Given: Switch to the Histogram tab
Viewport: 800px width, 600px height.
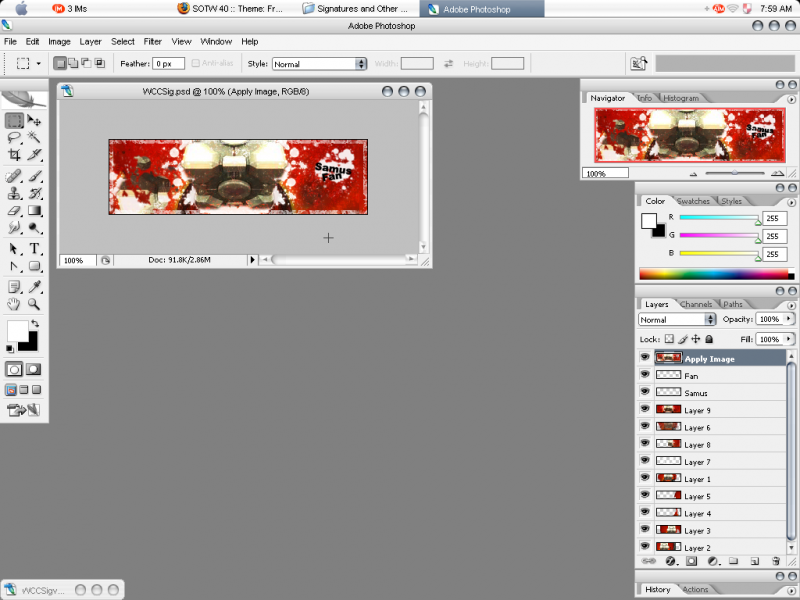Looking at the screenshot, I should tap(681, 98).
